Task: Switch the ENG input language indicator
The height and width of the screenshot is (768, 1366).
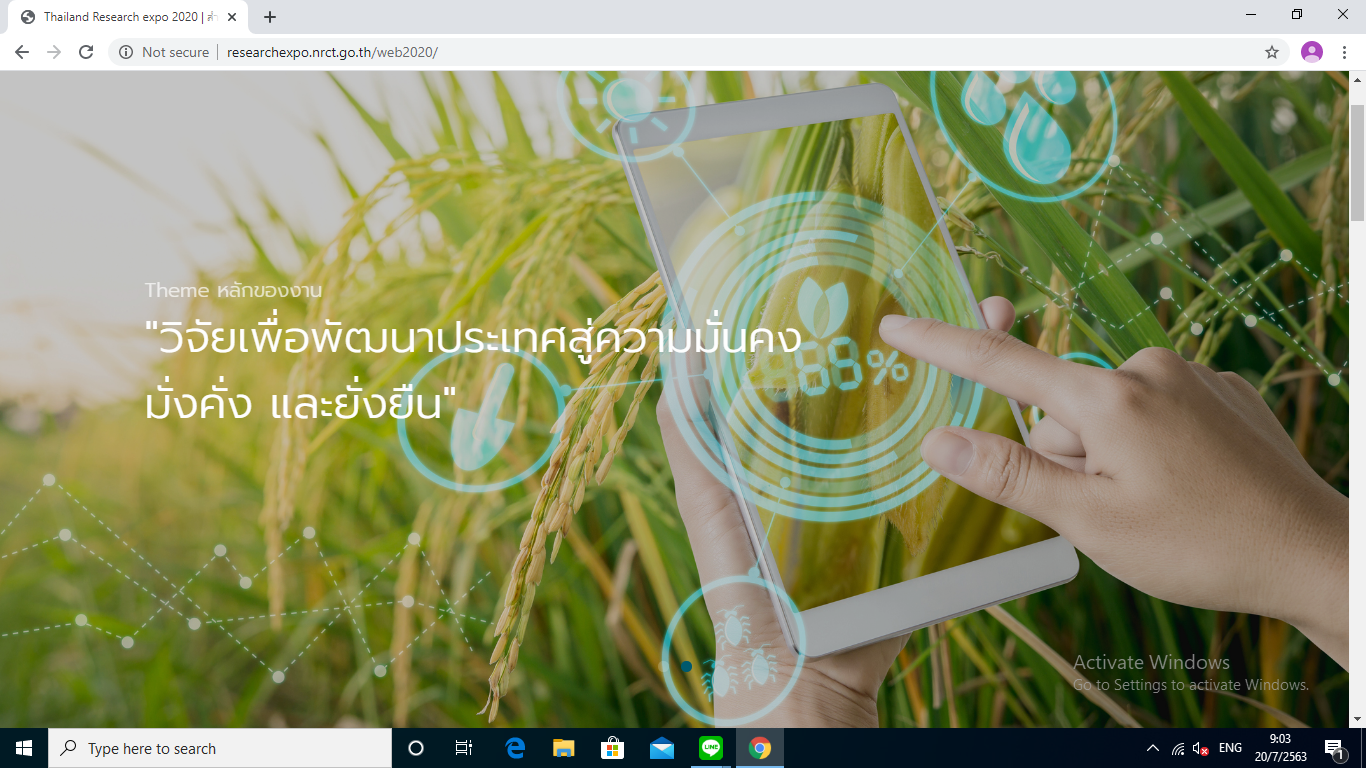Action: 1230,748
